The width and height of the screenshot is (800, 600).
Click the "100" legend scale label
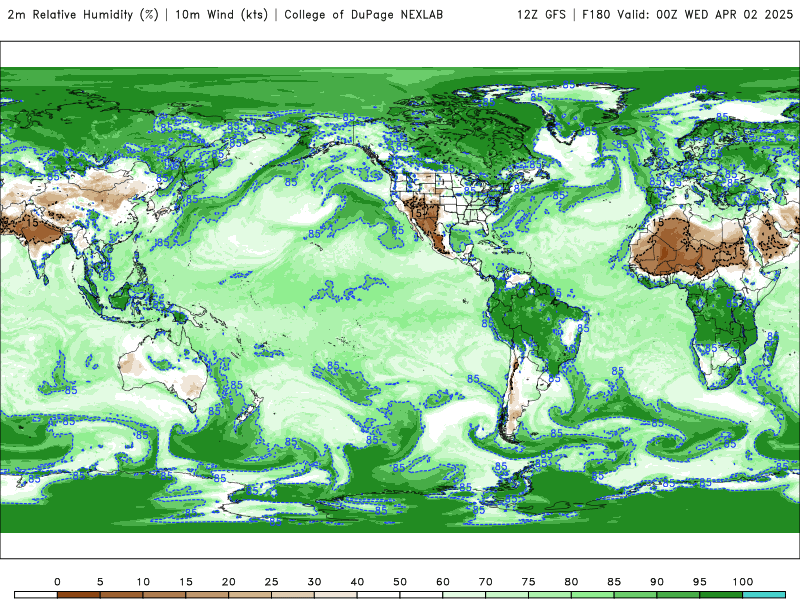pyautogui.click(x=743, y=582)
